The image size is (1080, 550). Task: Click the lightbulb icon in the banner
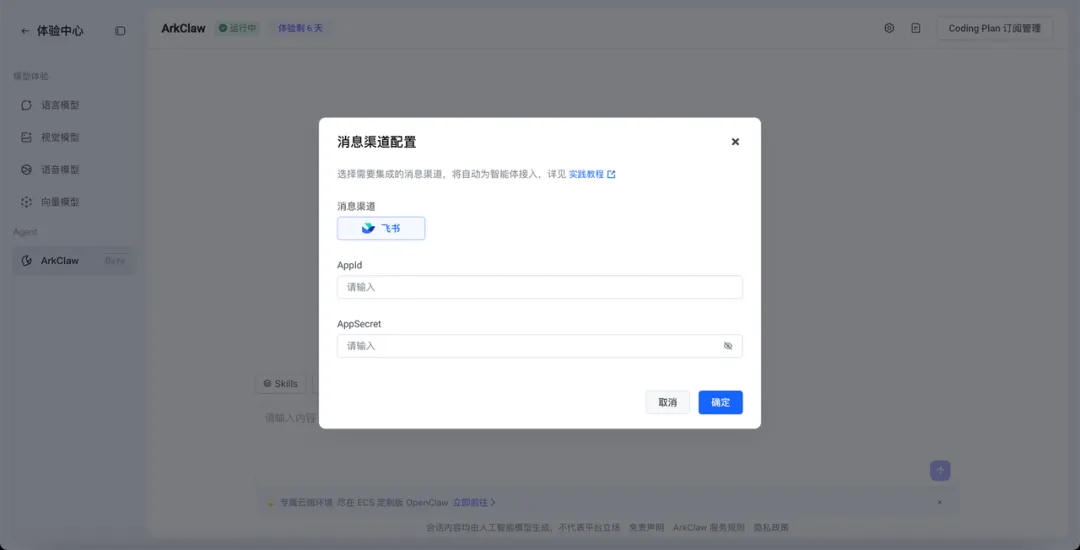click(x=271, y=503)
